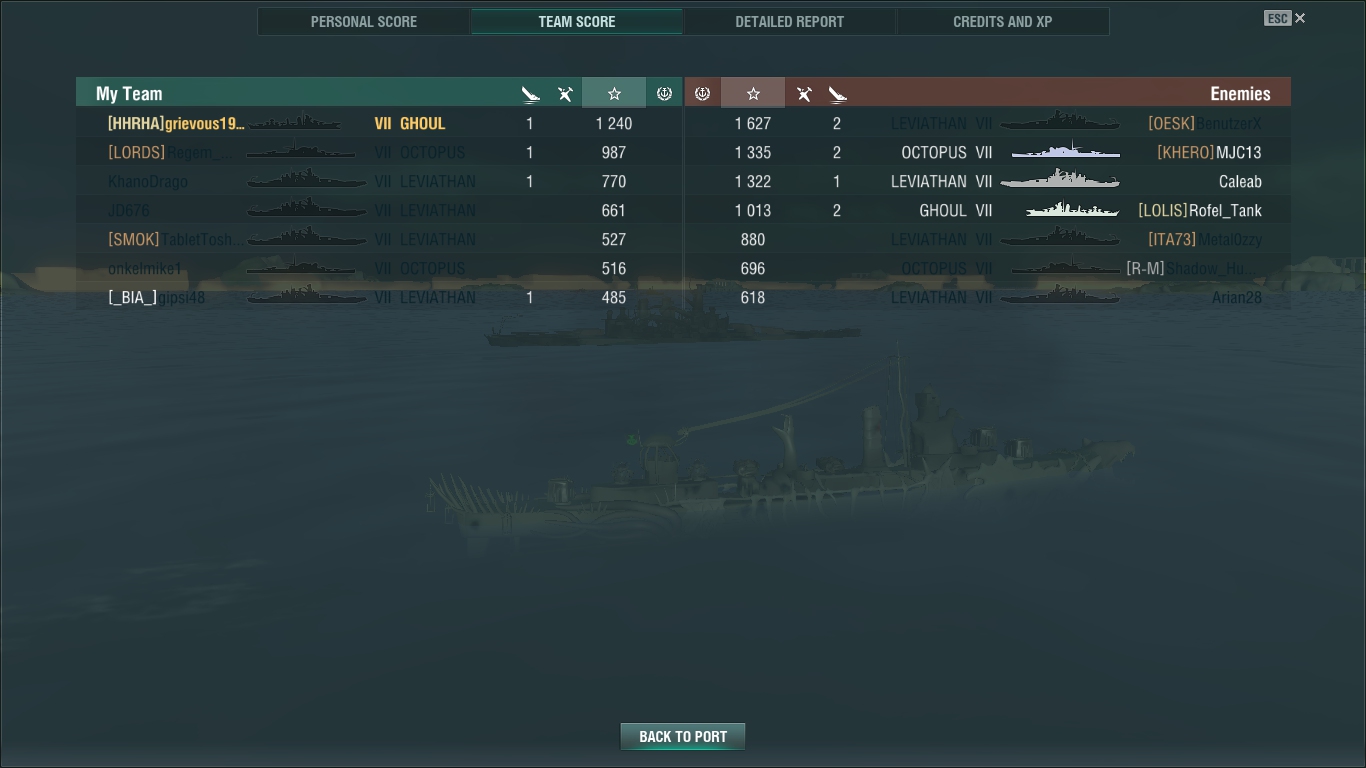Select enemy player Caleab Leviathan row
Viewport: 1366px width, 768px height.
click(x=988, y=181)
